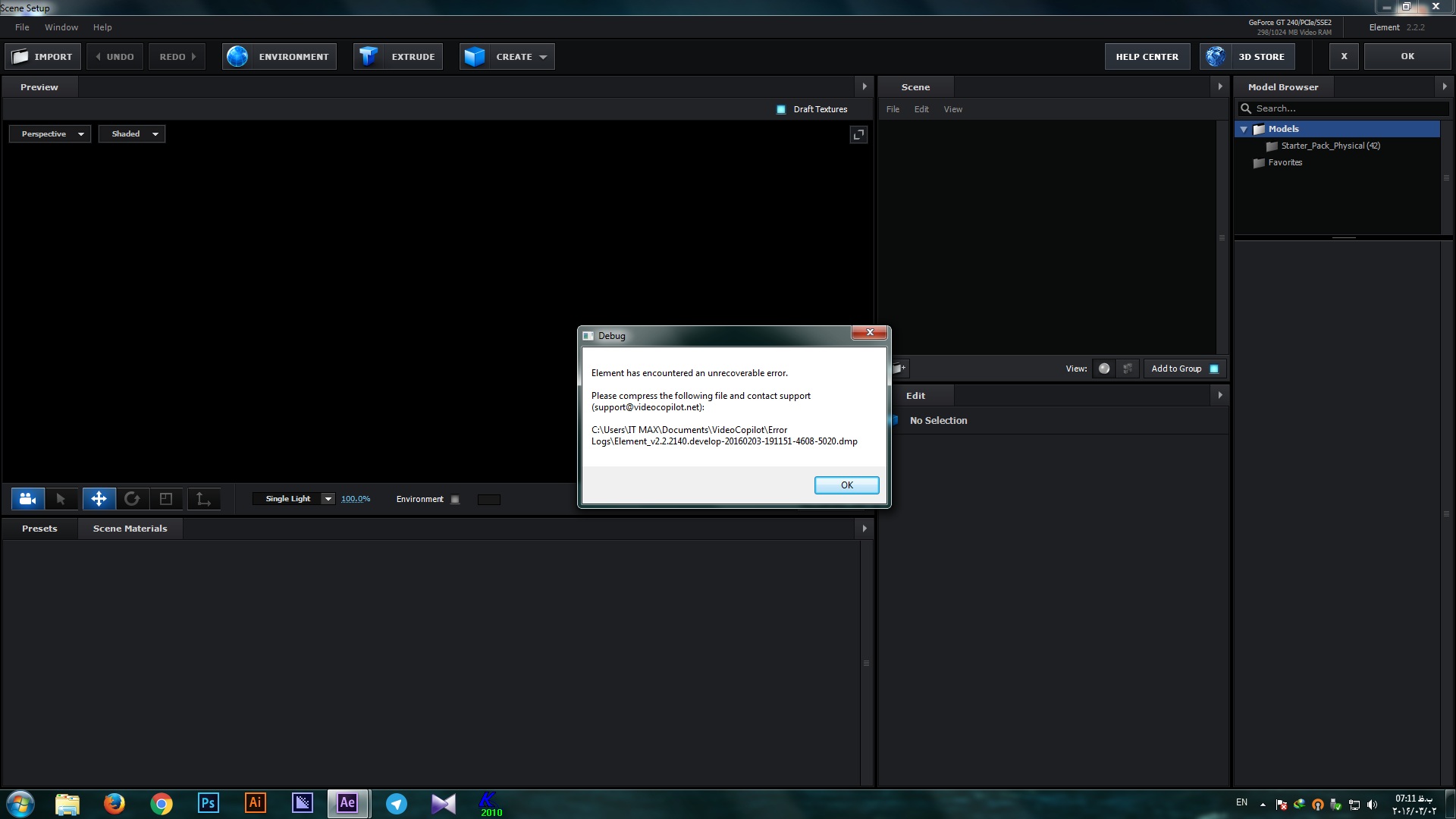This screenshot has width=1456, height=819.
Task: Click the 100.0% light intensity value
Action: [x=356, y=499]
